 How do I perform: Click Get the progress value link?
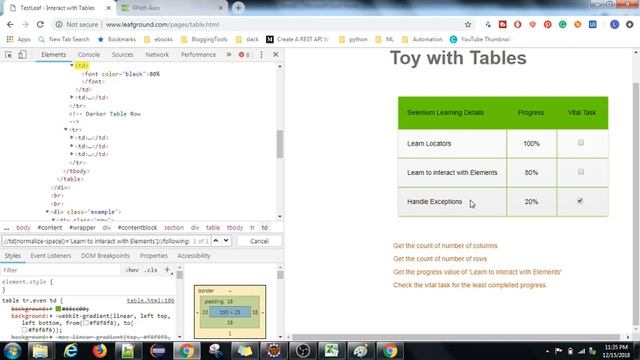[x=477, y=272]
